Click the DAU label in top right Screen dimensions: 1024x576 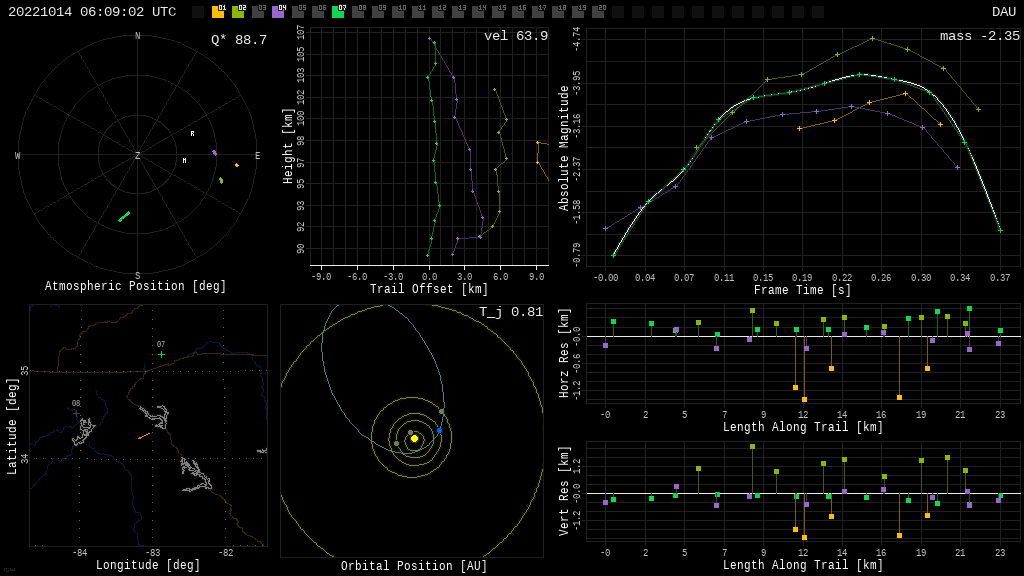click(1003, 12)
